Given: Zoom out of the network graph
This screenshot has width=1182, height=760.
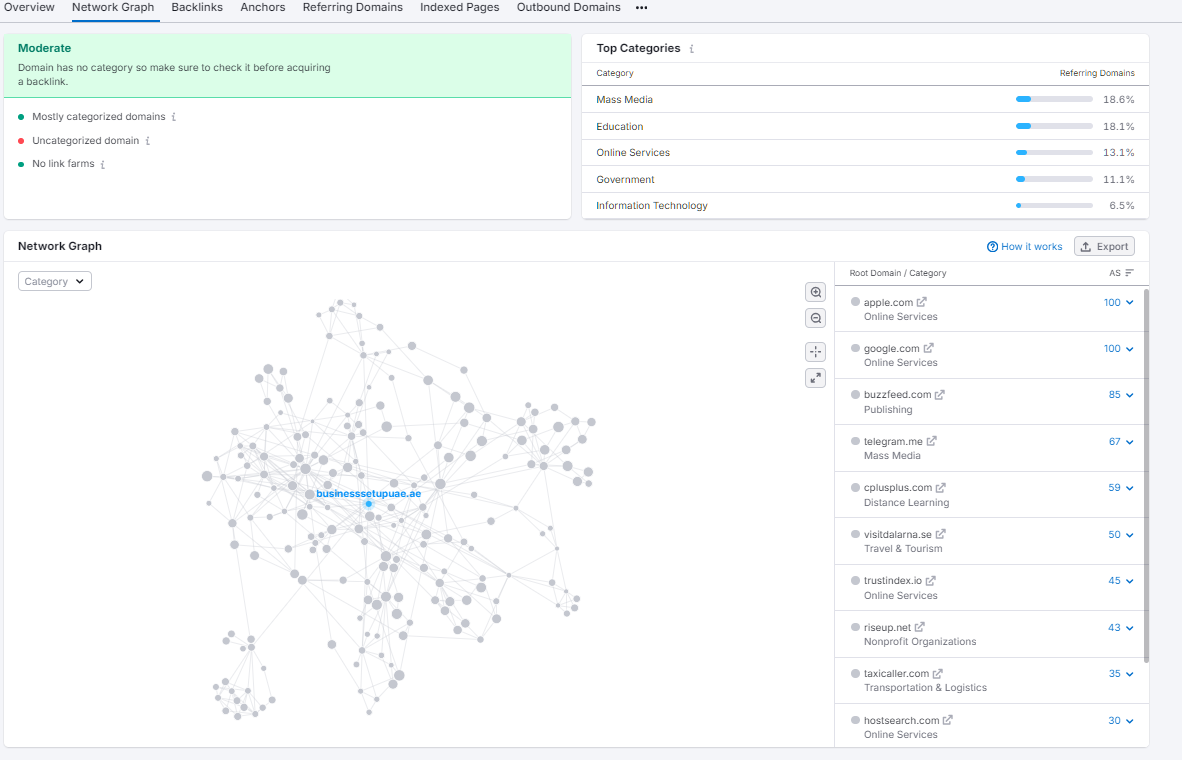Looking at the screenshot, I should [815, 318].
